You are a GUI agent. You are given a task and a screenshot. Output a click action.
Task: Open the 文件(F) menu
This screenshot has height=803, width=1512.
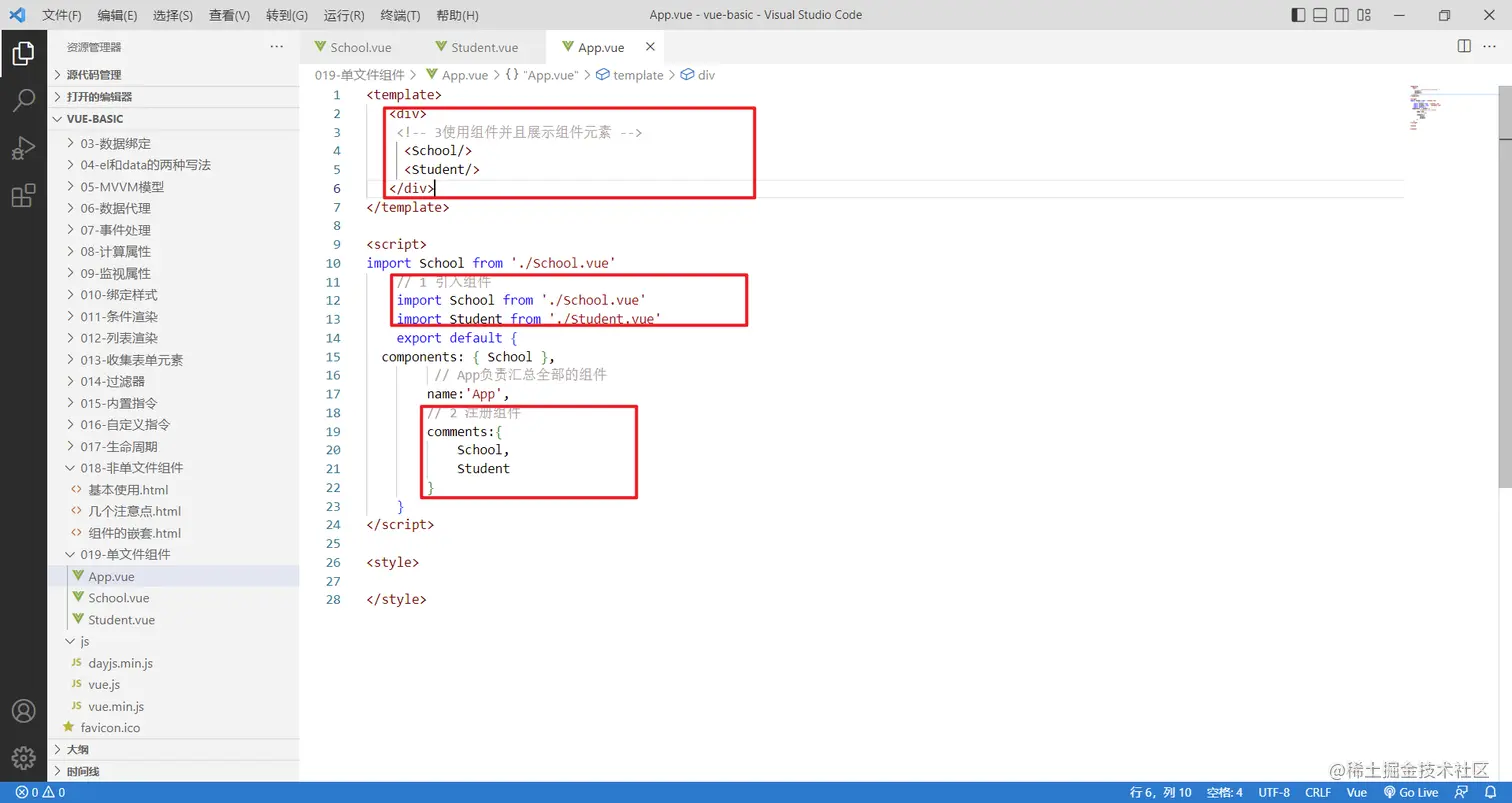point(62,15)
